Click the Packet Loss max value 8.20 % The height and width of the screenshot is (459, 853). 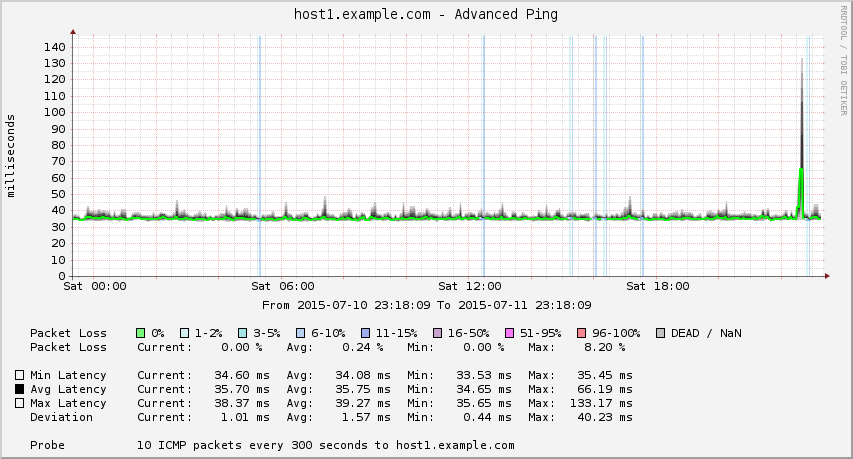(x=604, y=348)
